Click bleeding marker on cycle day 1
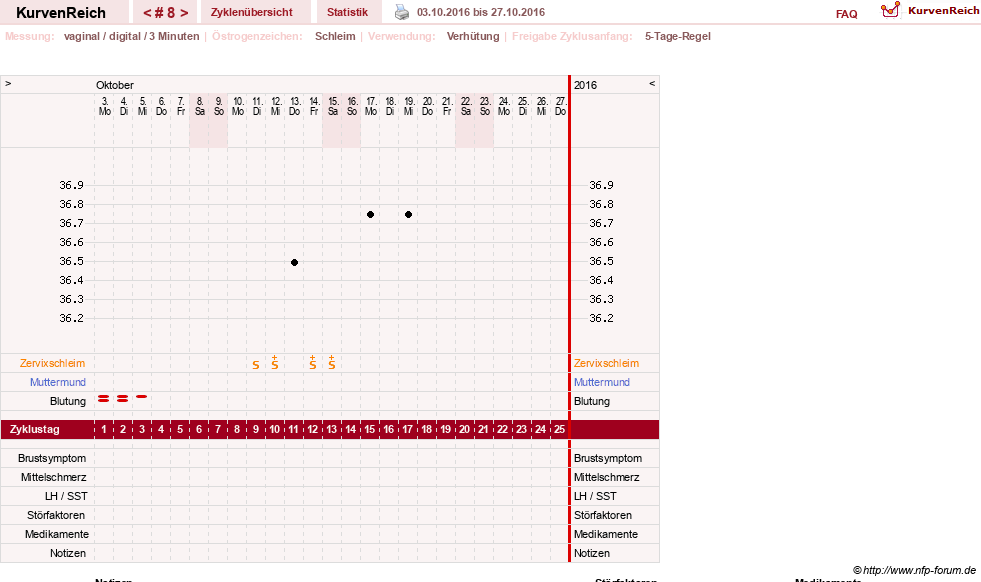Image resolution: width=981 pixels, height=582 pixels. pos(104,398)
